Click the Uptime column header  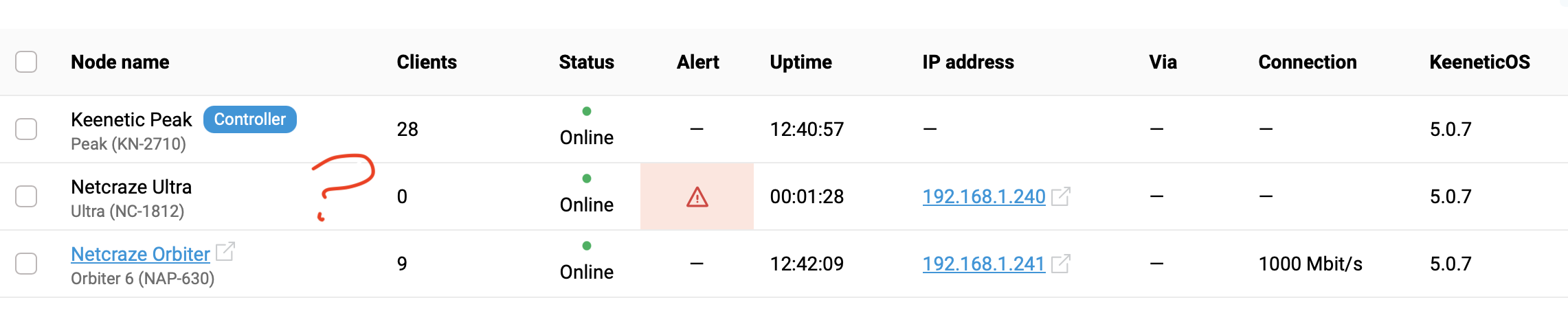point(800,62)
